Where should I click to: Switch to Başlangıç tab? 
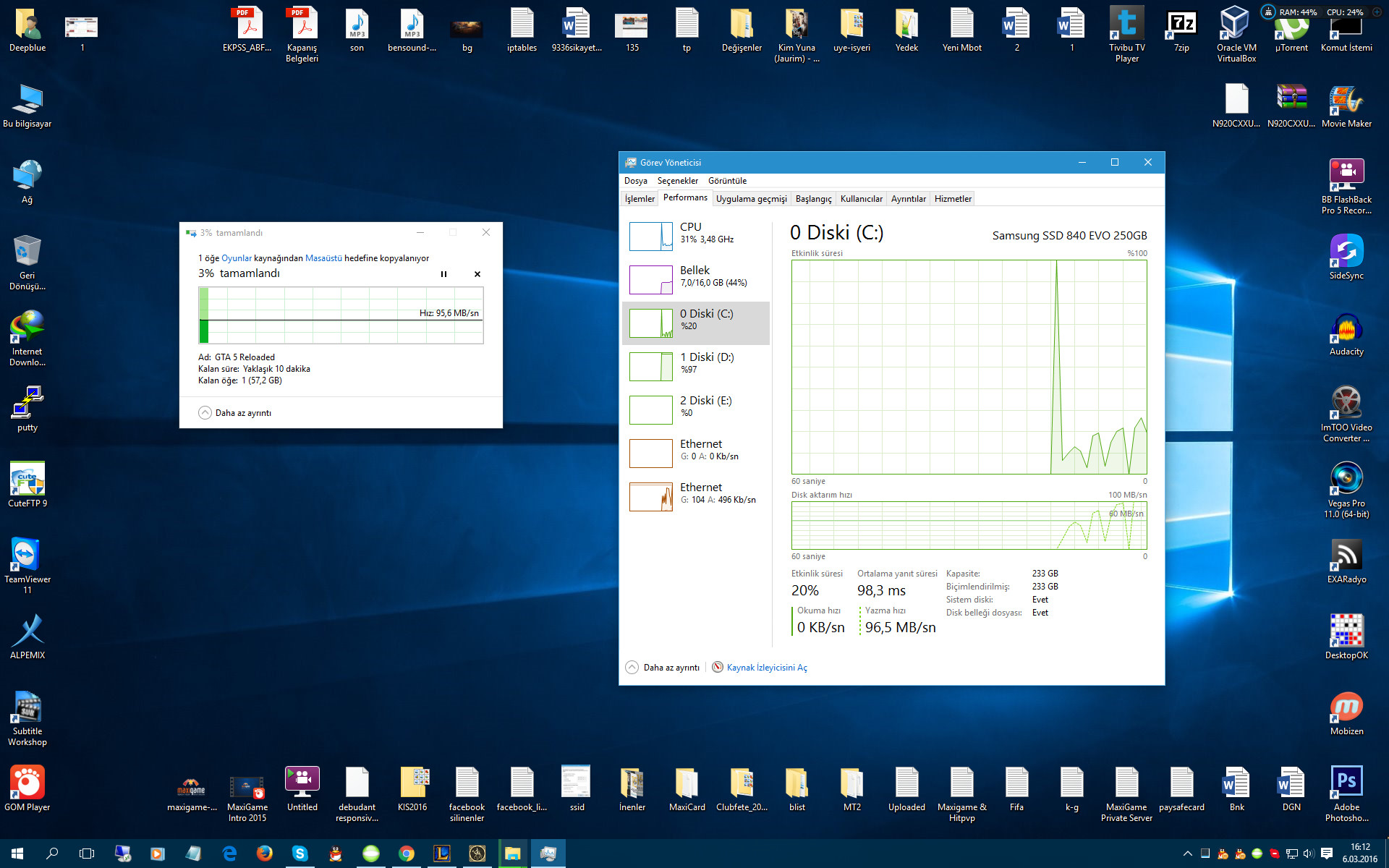click(x=813, y=199)
